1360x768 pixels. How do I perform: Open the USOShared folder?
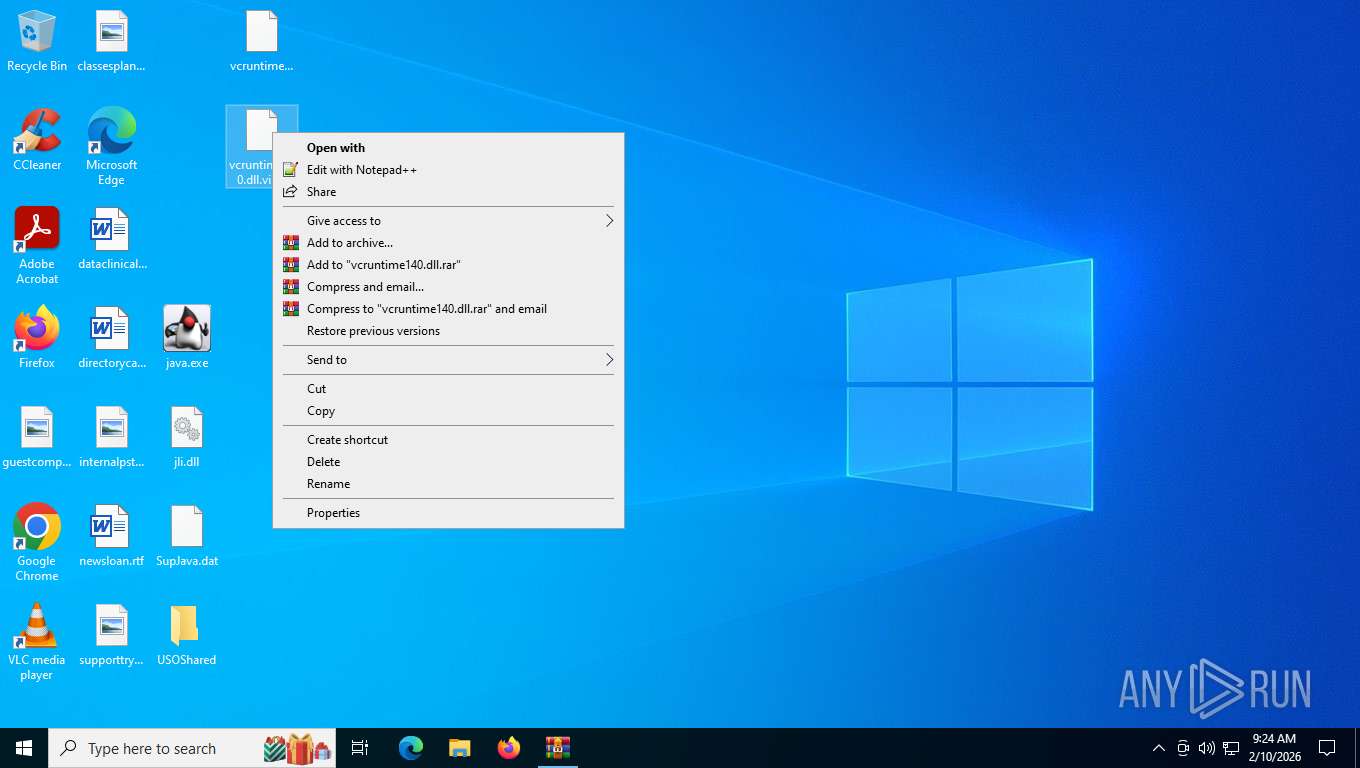click(x=187, y=635)
